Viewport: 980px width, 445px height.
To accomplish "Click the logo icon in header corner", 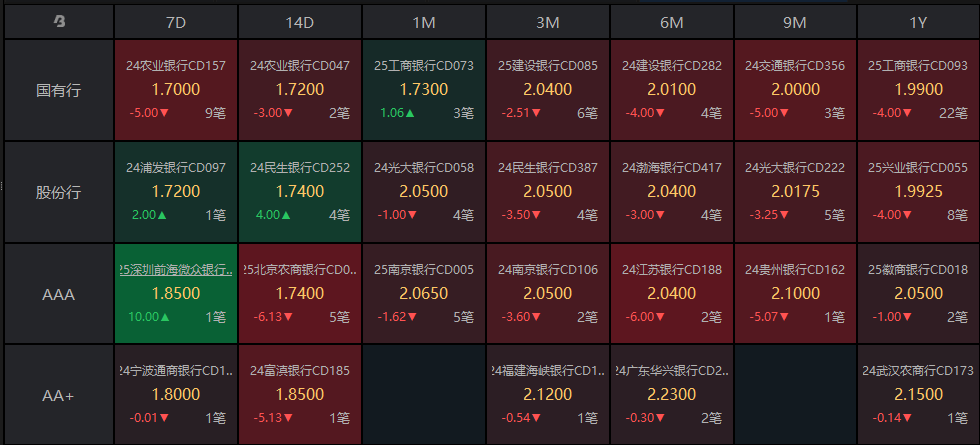I will (59, 21).
